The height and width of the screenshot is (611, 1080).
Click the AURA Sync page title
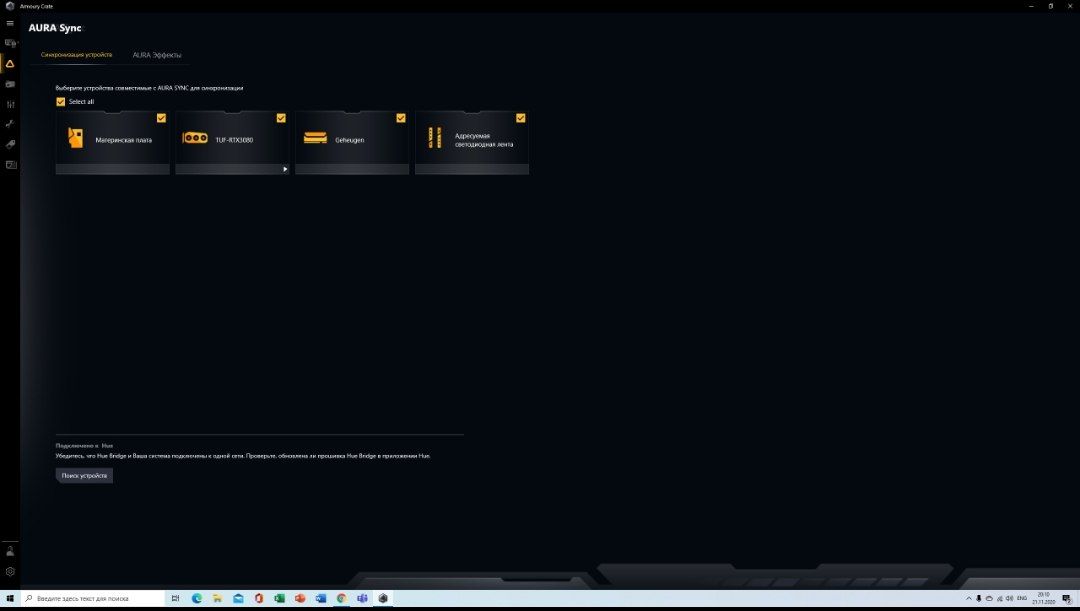click(x=55, y=28)
